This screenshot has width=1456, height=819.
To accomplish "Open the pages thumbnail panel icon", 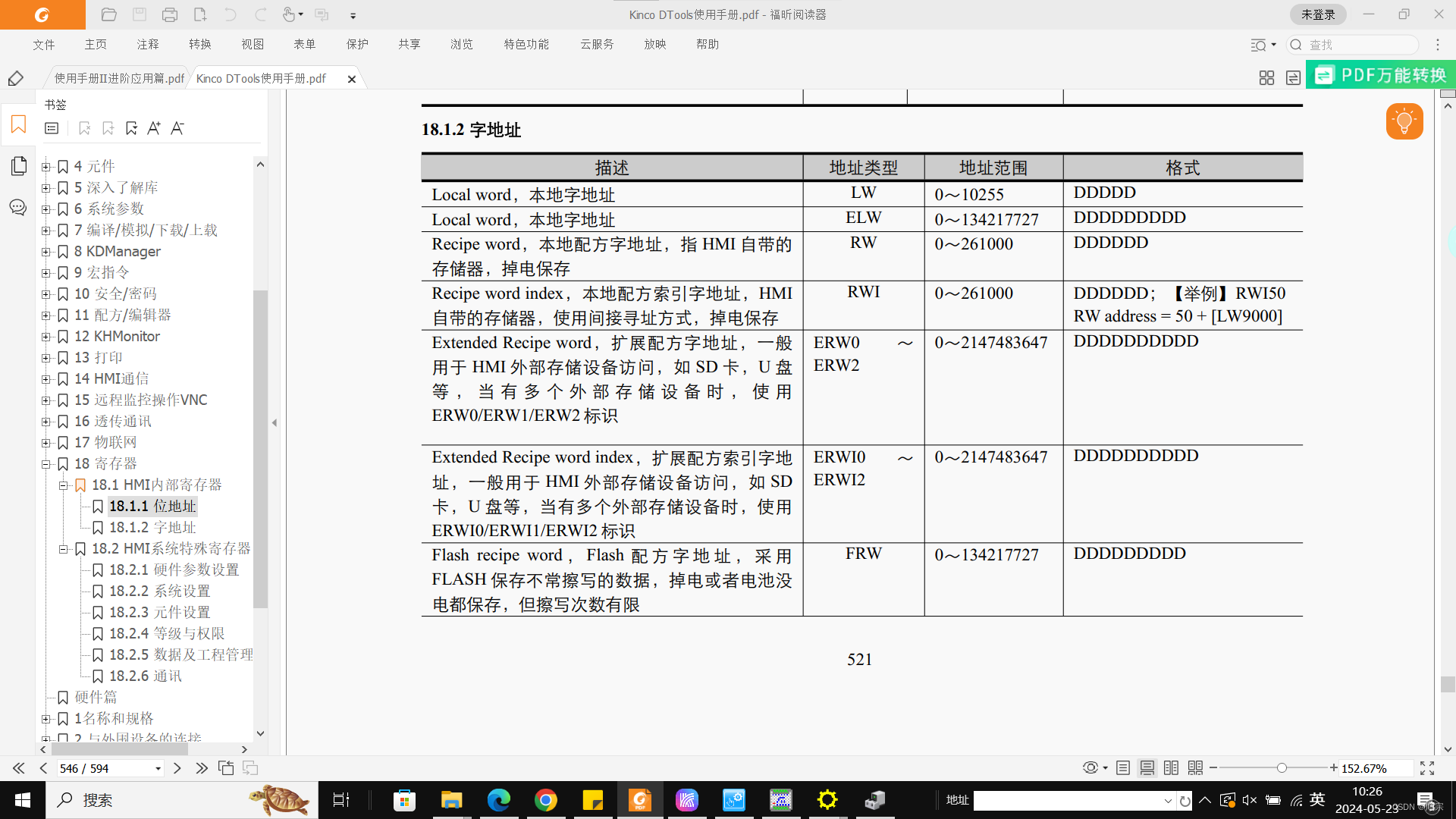I will point(19,165).
